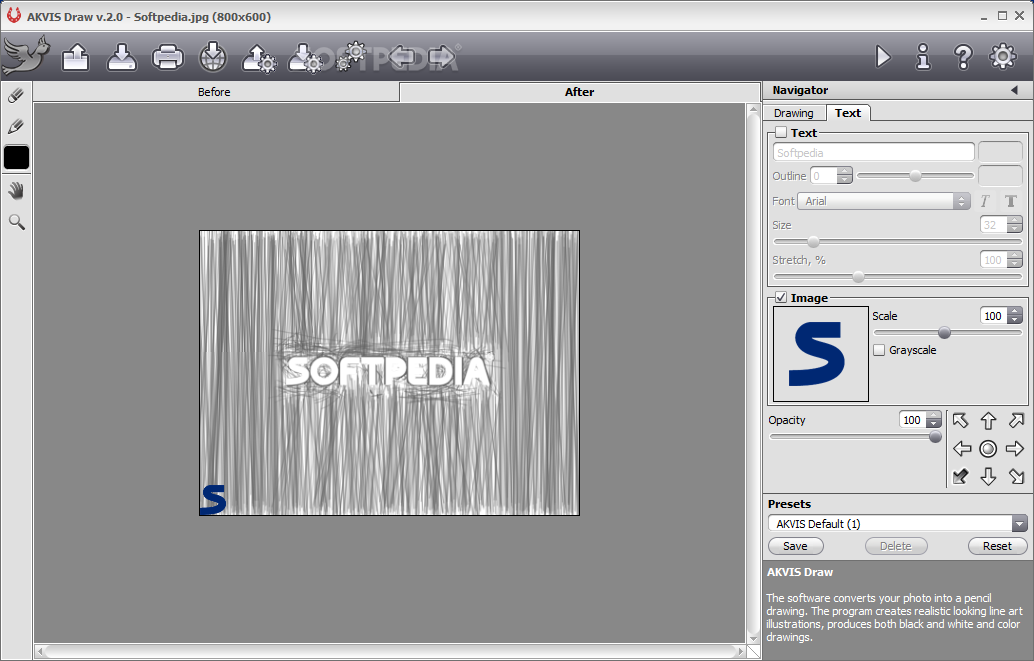Adjust the Scale value stepper
Viewport: 1034px width, 661px height.
(1015, 316)
